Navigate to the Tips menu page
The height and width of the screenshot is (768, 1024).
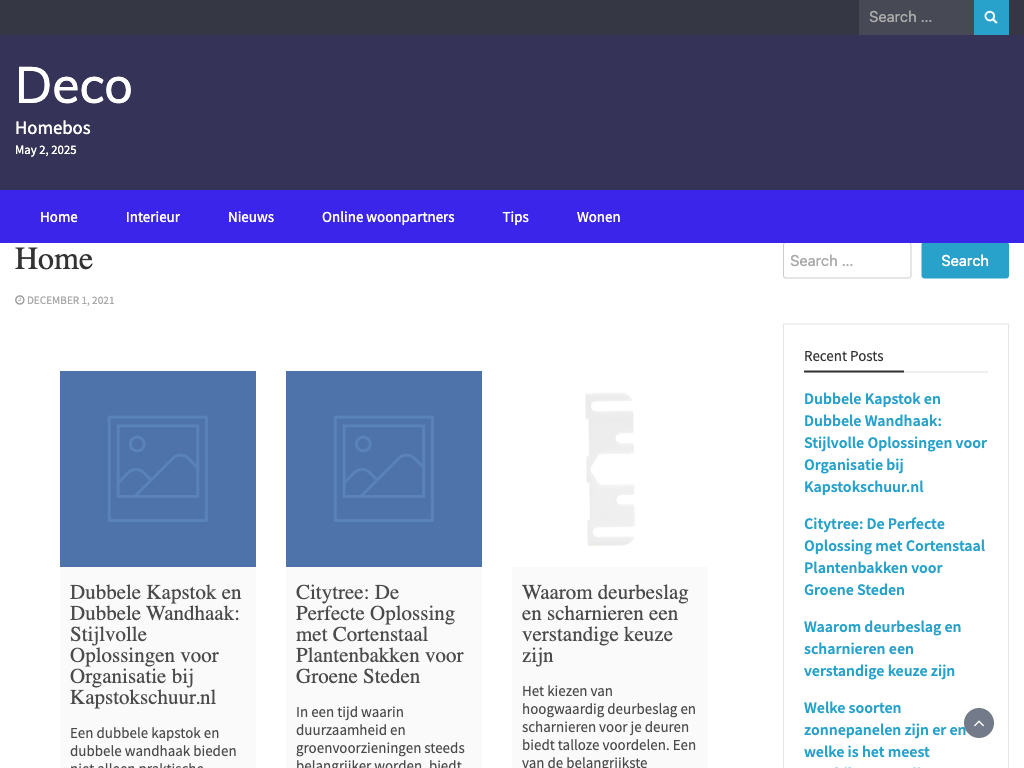(516, 217)
